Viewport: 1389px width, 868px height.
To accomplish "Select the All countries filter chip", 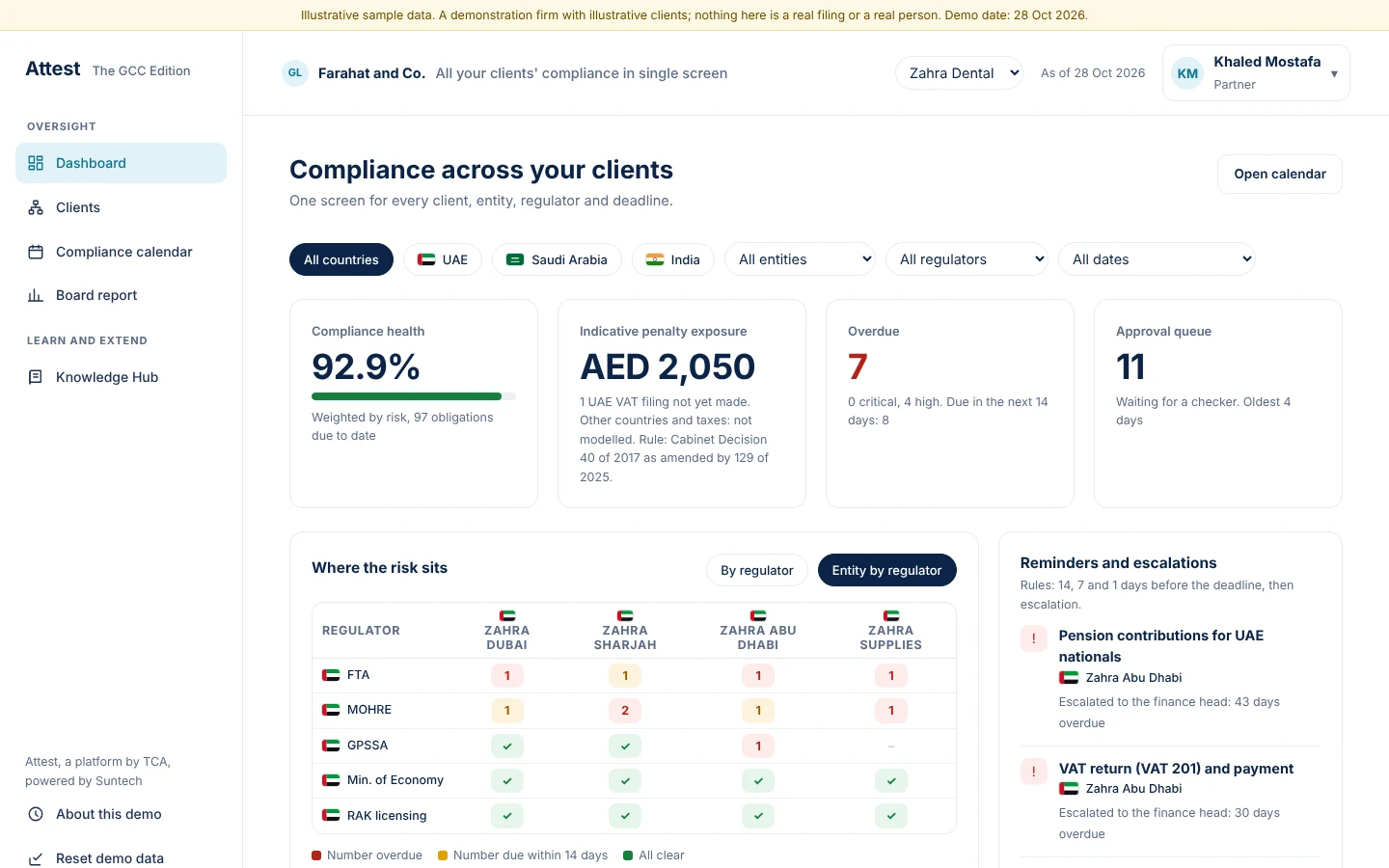I will pos(341,259).
